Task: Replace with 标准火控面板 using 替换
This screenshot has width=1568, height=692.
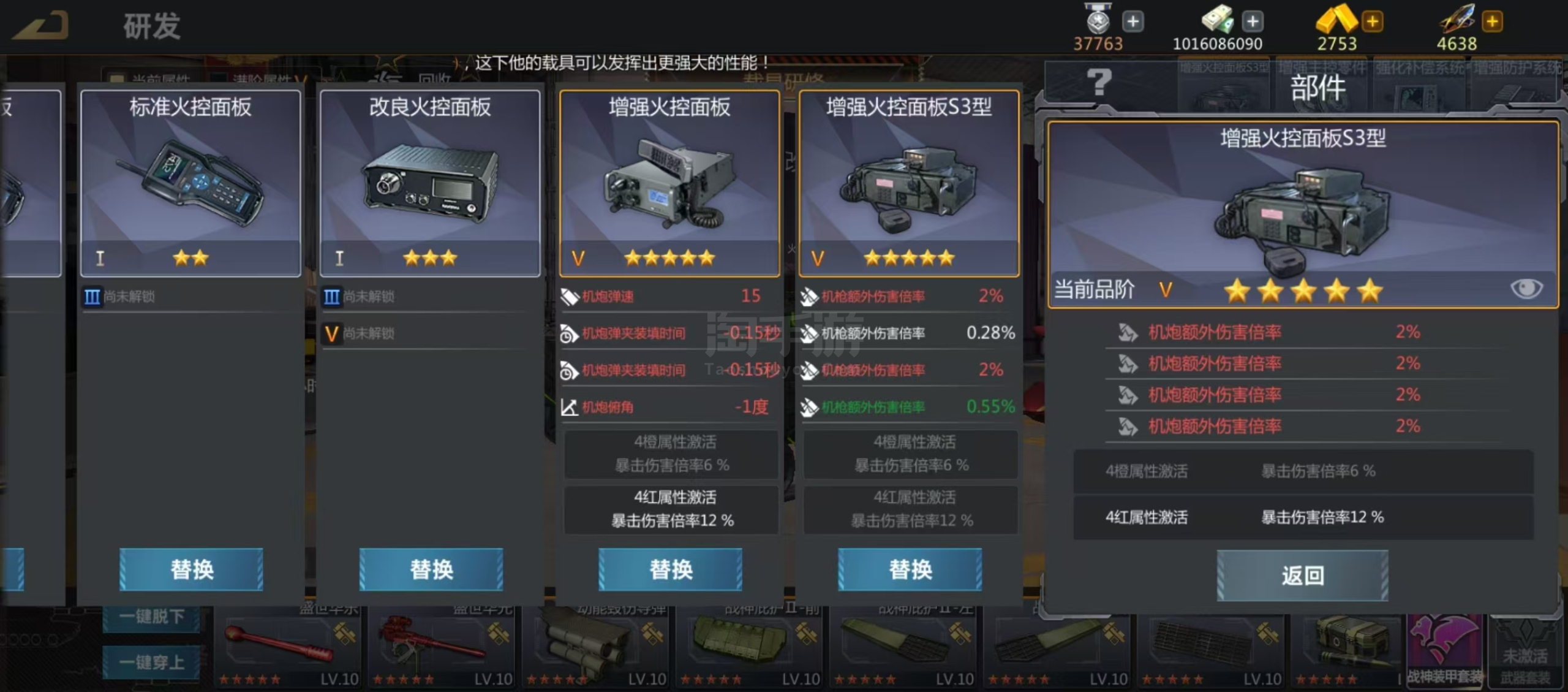Action: (191, 569)
